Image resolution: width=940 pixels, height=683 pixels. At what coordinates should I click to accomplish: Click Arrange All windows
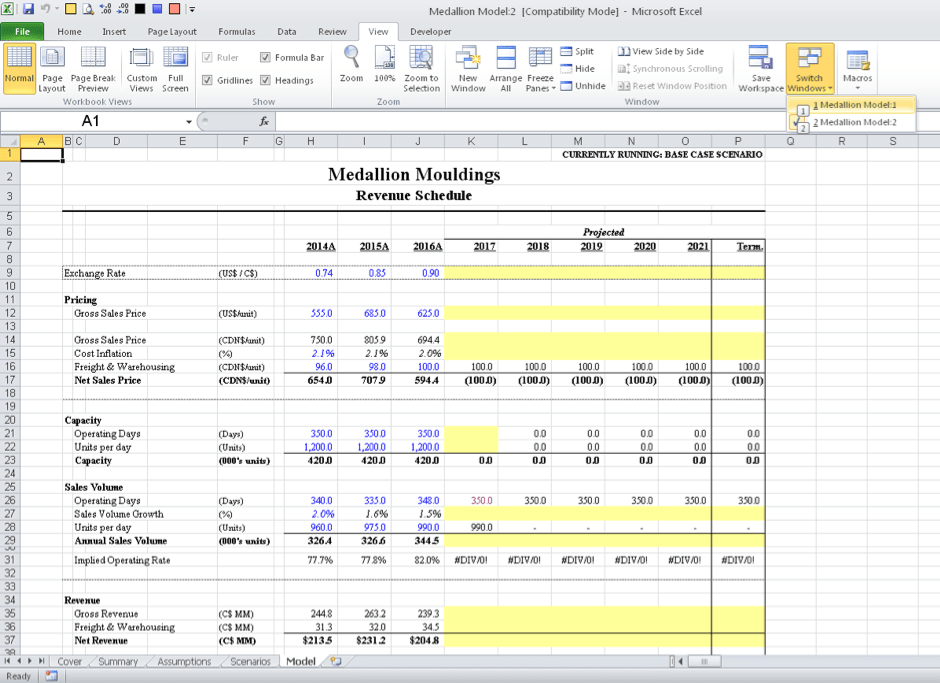[506, 68]
